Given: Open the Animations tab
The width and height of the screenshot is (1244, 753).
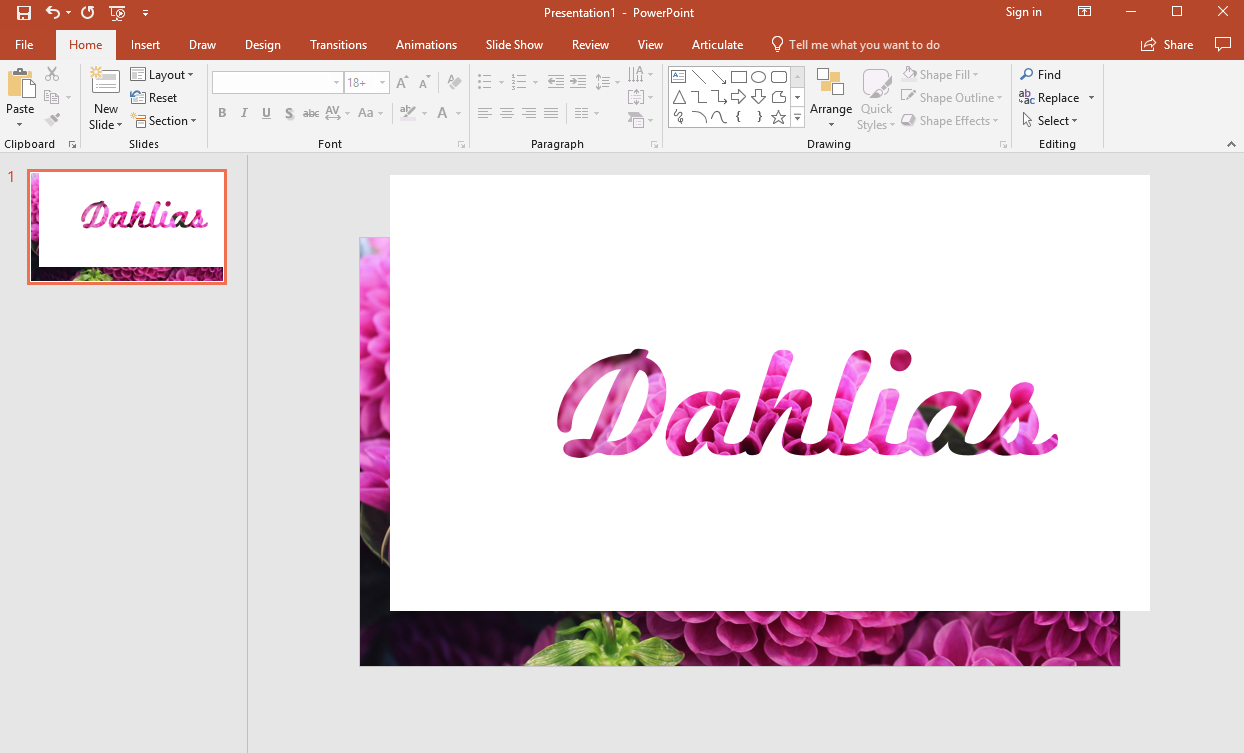Looking at the screenshot, I should click(426, 45).
